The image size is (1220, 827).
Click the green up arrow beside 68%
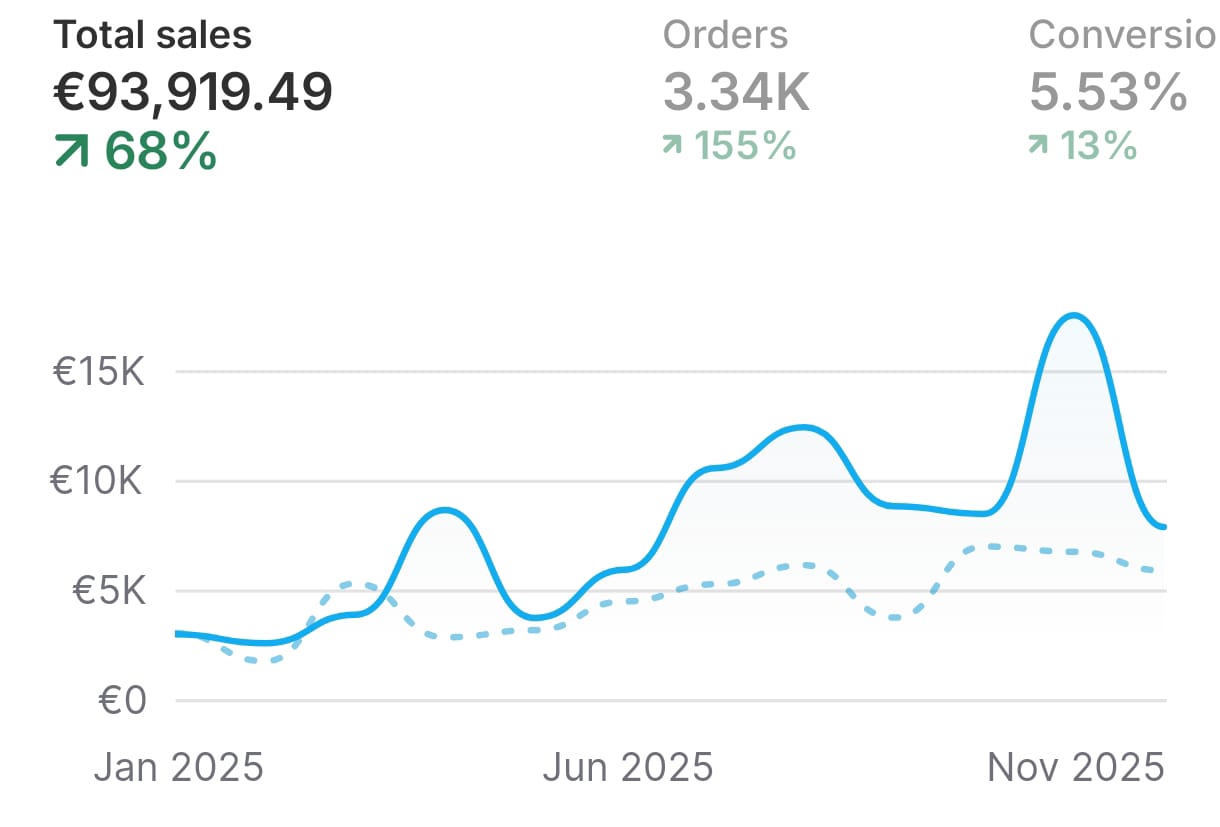tap(71, 150)
